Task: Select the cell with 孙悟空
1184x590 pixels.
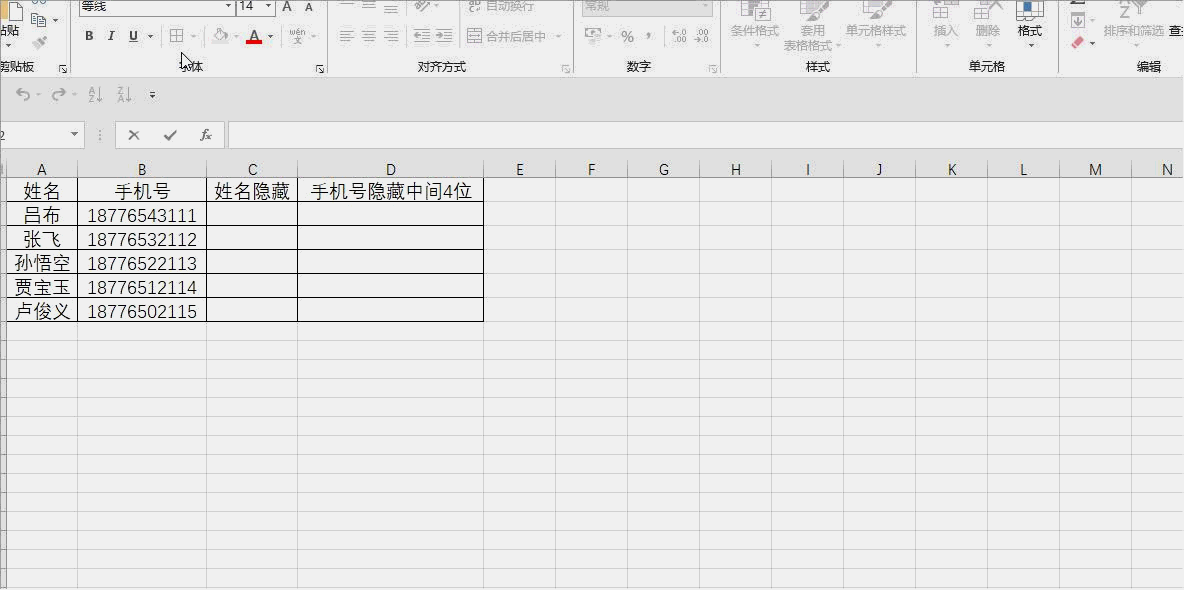Action: [42, 263]
